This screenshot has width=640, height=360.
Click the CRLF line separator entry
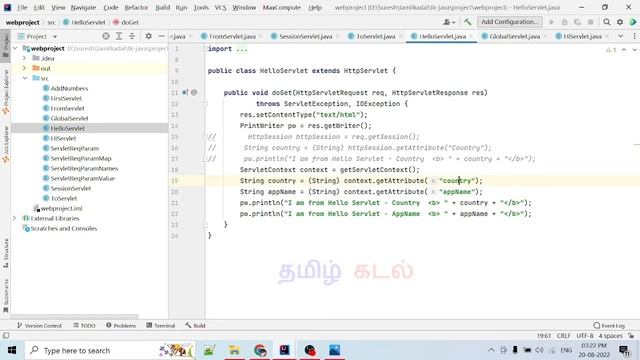pos(563,336)
